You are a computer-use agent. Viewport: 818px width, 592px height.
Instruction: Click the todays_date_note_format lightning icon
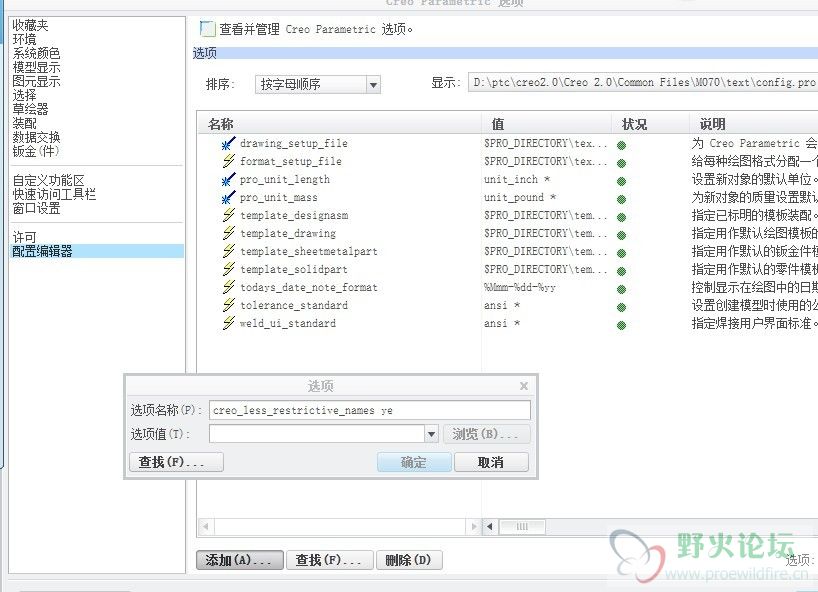pyautogui.click(x=228, y=287)
